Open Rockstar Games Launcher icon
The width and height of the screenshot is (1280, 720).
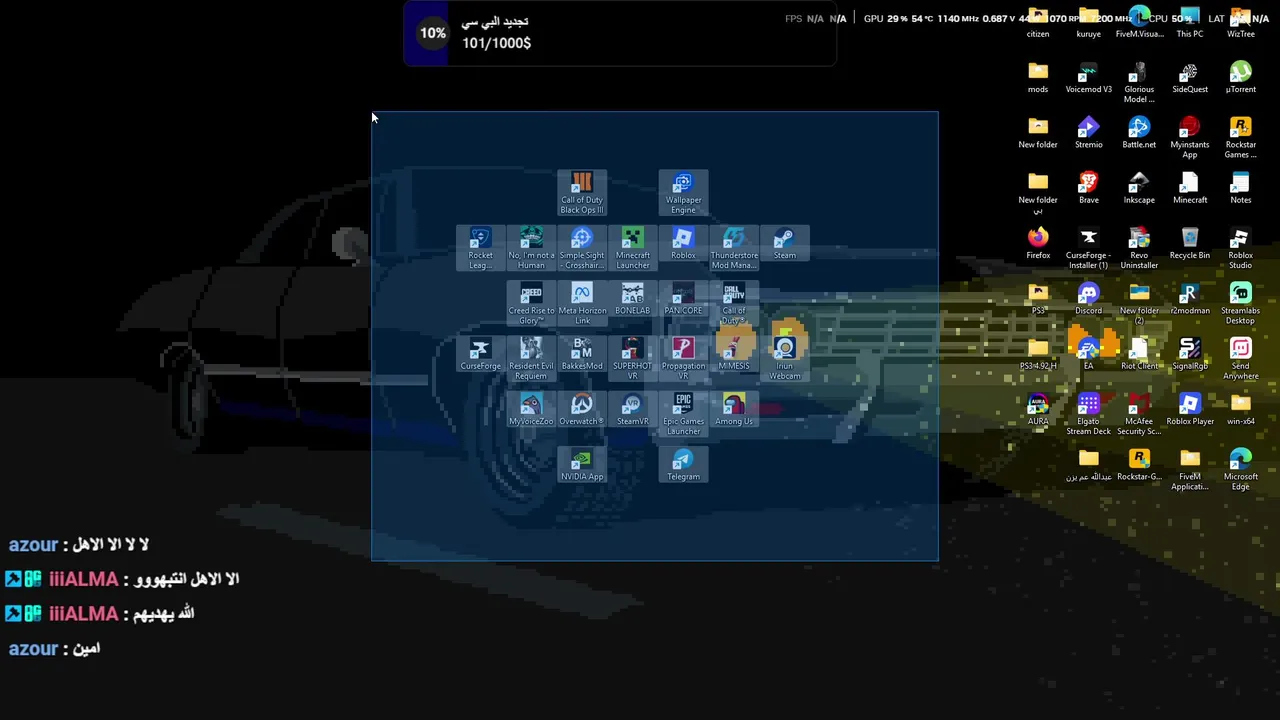pyautogui.click(x=1240, y=137)
